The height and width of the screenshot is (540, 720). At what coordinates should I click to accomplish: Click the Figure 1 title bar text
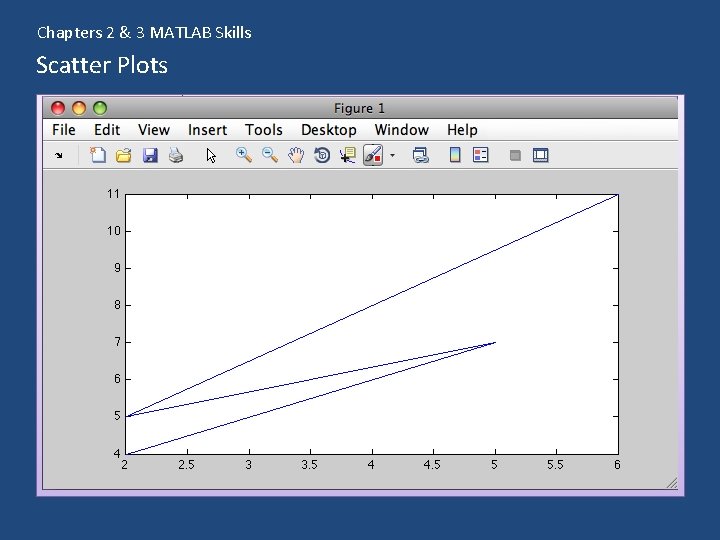tap(359, 108)
